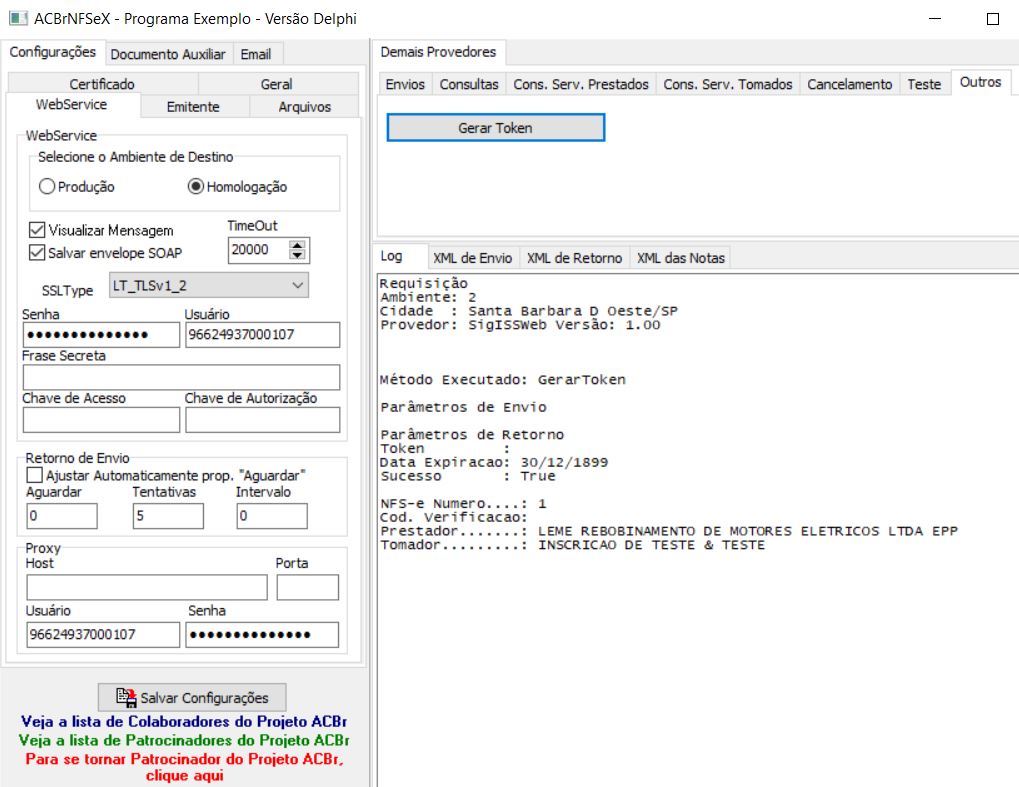1019x787 pixels.
Task: Increase TimeOut with the up arrow
Action: tap(297, 245)
